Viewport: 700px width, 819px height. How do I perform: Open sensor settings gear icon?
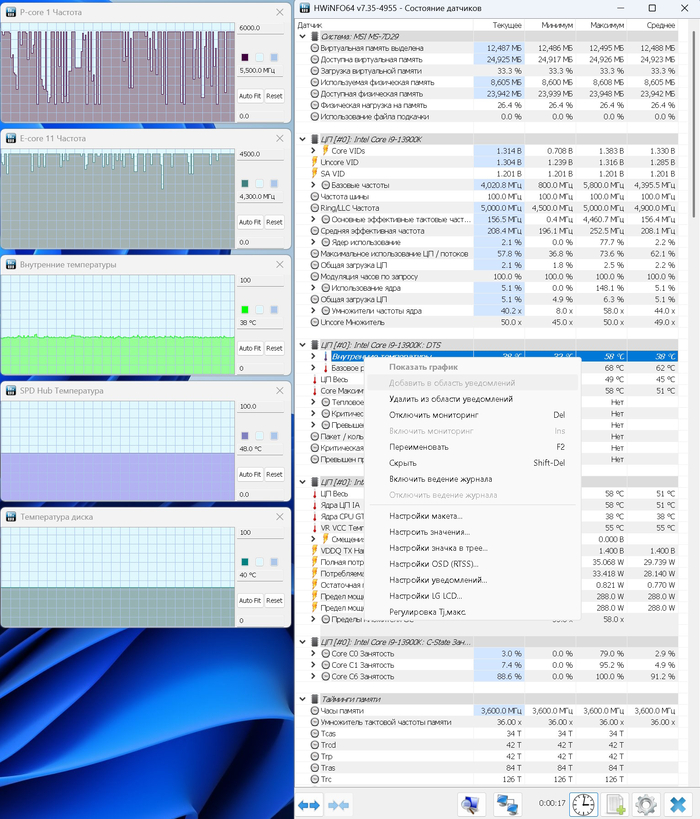[646, 804]
